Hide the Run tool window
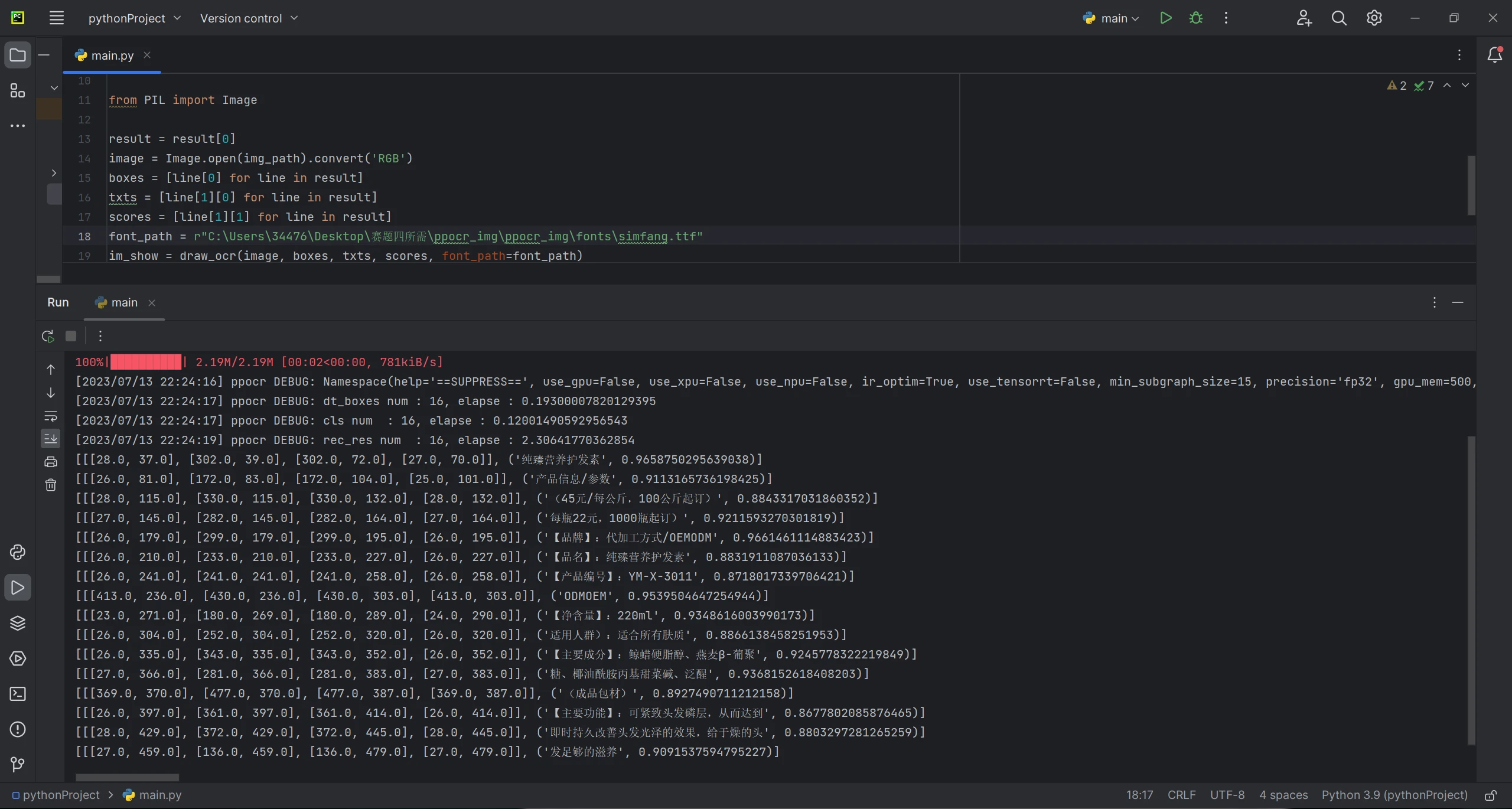 1458,302
